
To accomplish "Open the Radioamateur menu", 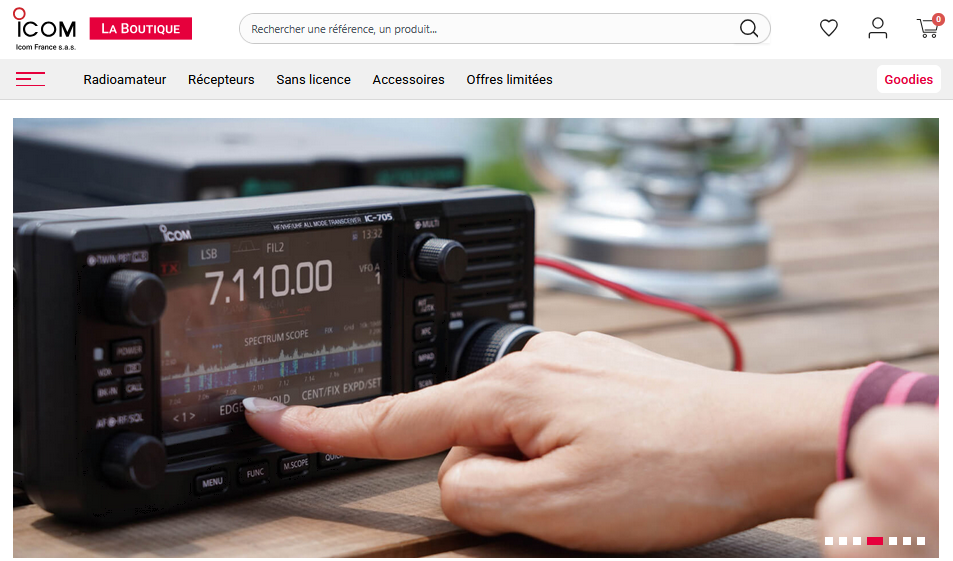I will point(125,80).
